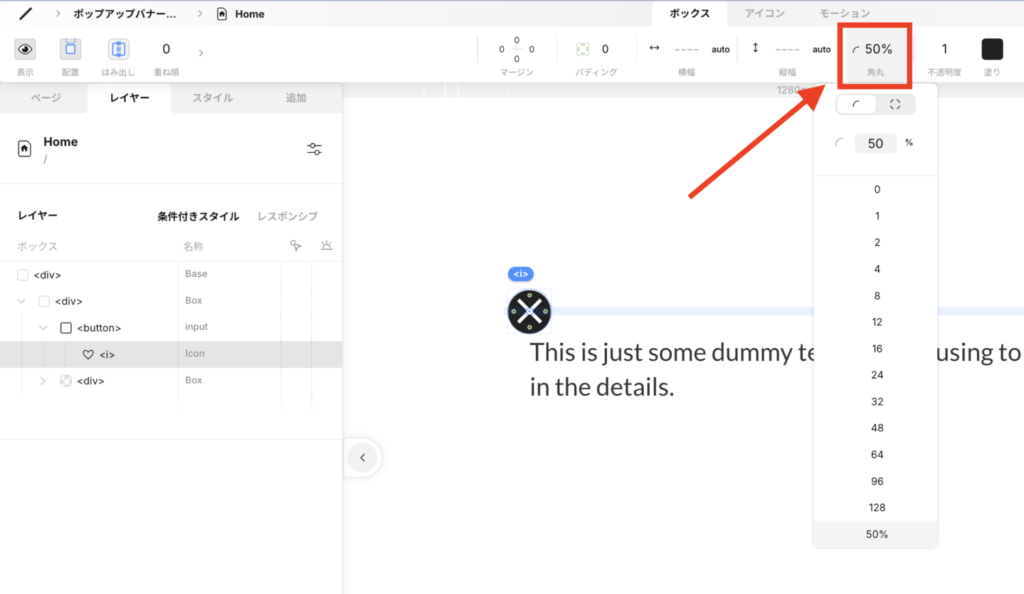This screenshot has width=1024, height=594.
Task: Toggle the 表示 eye visibility control
Action: 25,49
